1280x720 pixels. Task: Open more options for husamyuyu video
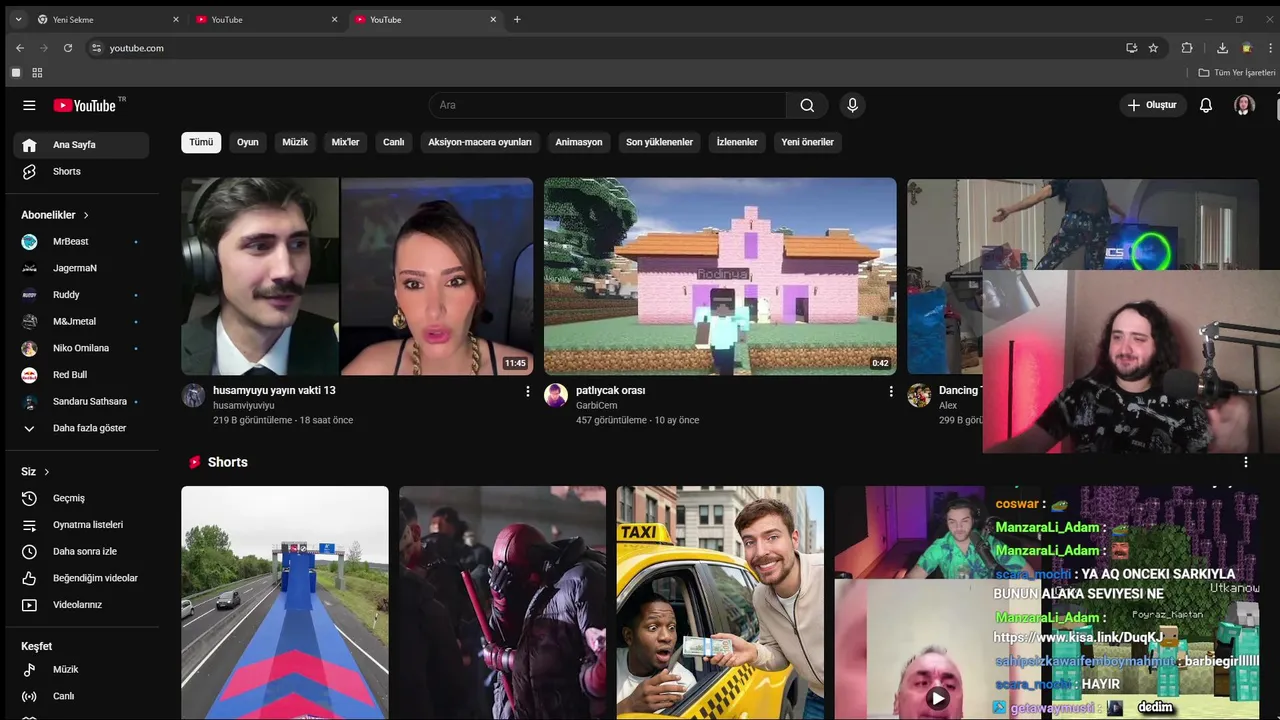click(x=528, y=392)
